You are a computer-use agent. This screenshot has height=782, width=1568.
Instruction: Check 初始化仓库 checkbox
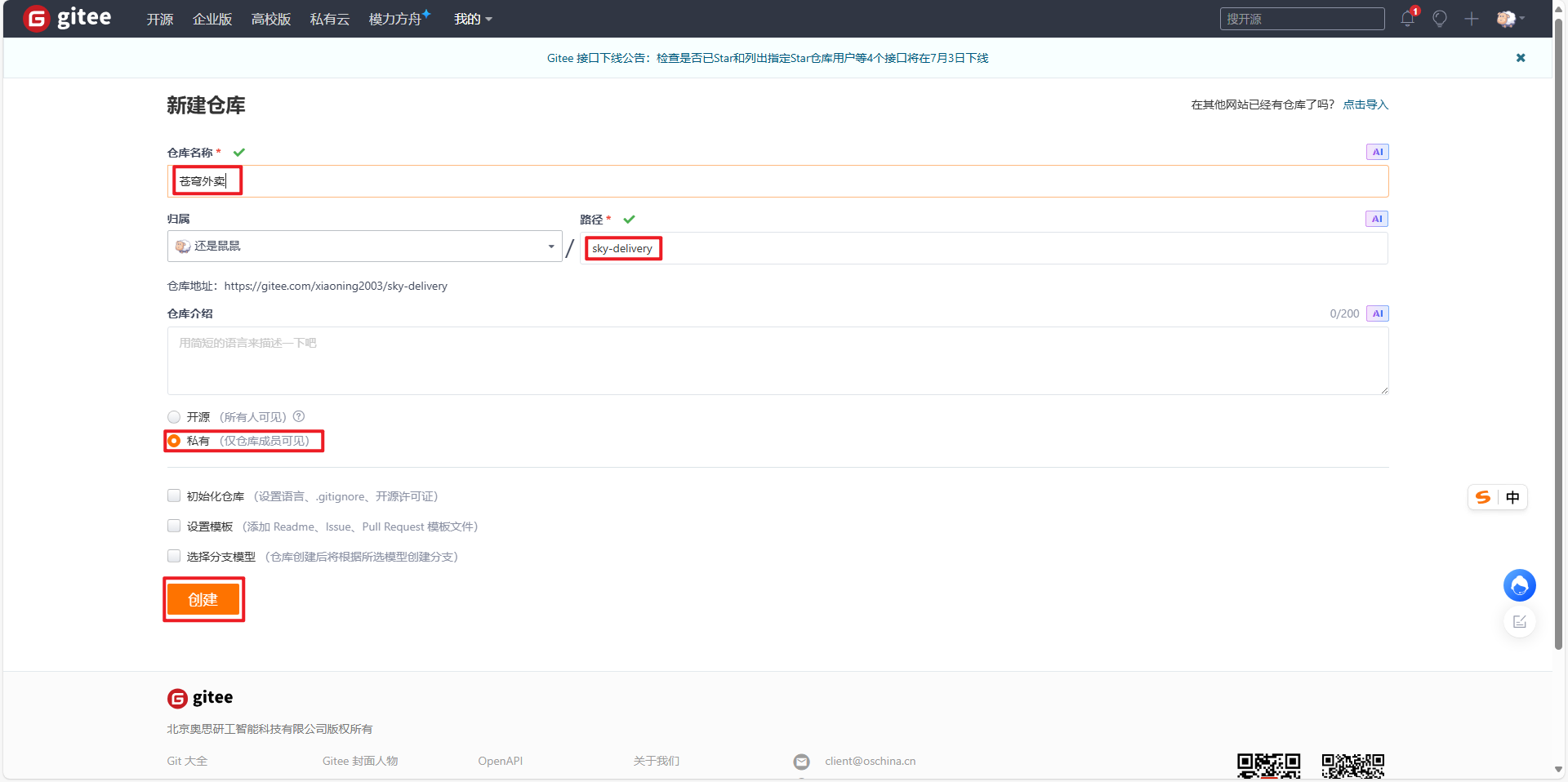174,495
